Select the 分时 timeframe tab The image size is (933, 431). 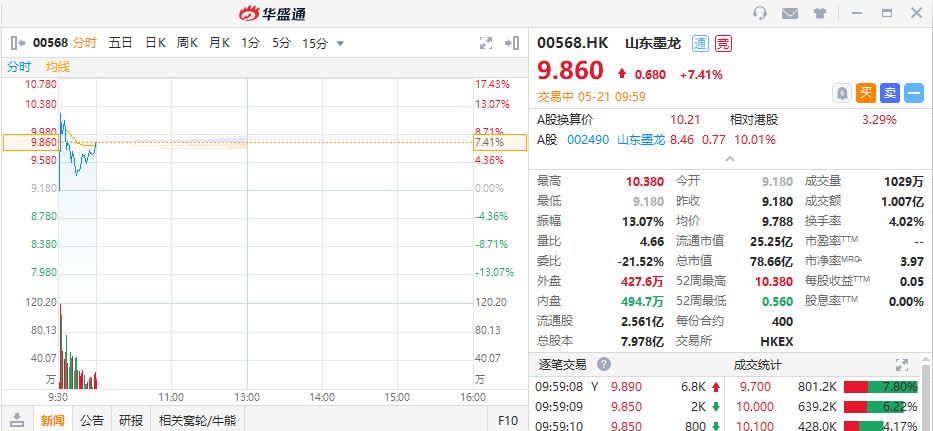click(x=84, y=43)
